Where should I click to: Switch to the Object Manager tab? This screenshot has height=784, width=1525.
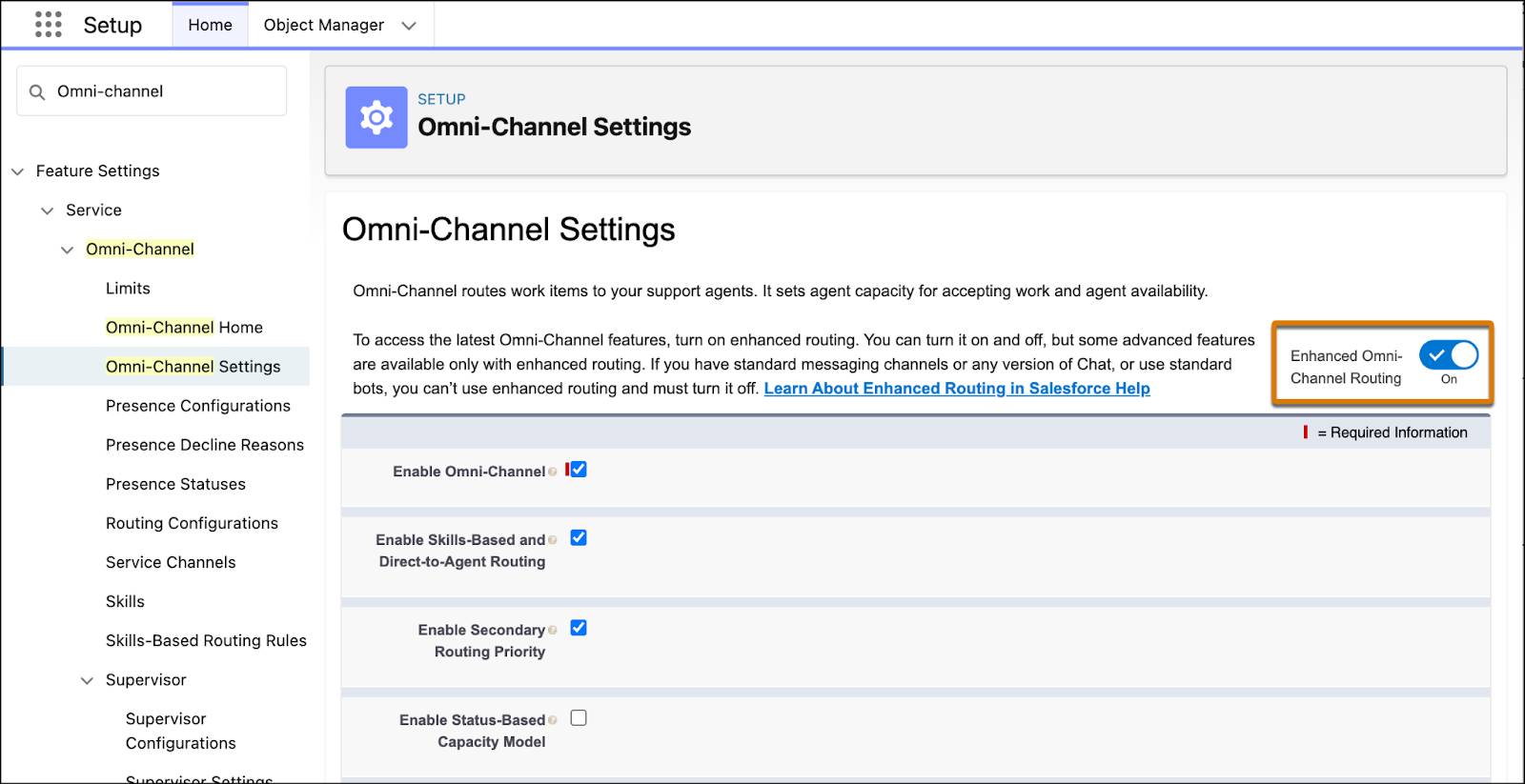[x=324, y=25]
